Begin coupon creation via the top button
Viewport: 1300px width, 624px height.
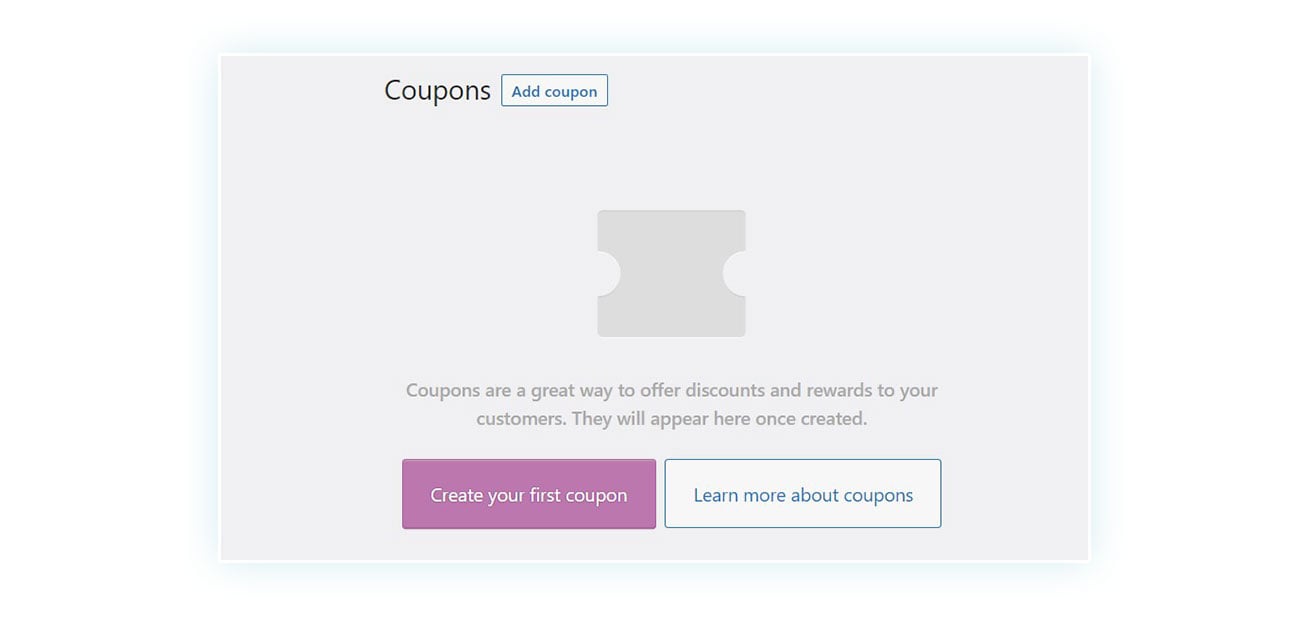pos(554,90)
